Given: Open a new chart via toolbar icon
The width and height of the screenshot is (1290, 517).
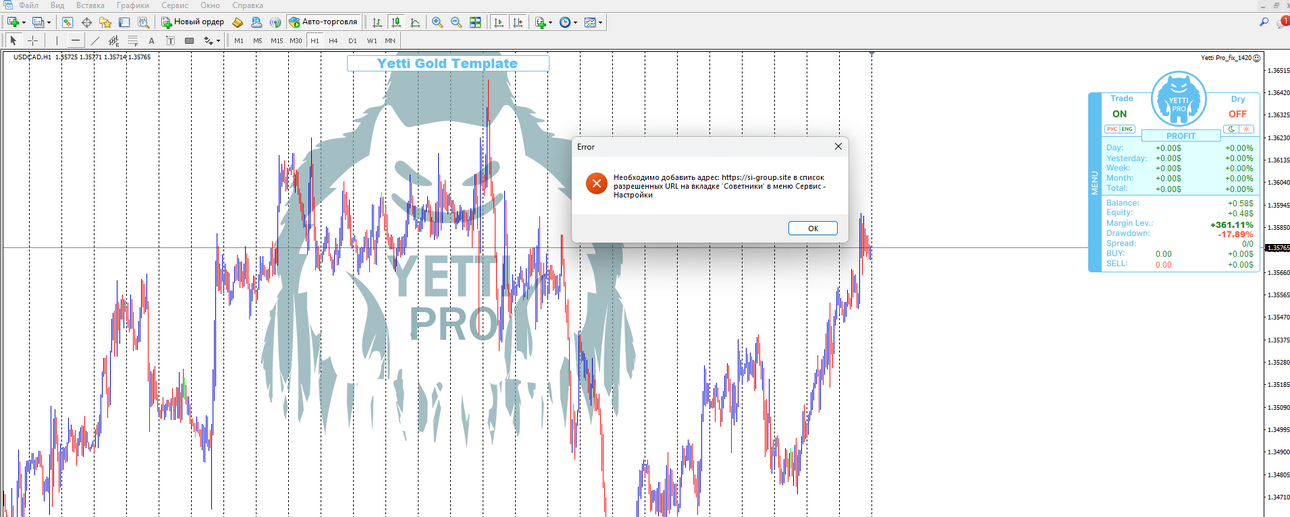Looking at the screenshot, I should tap(13, 22).
